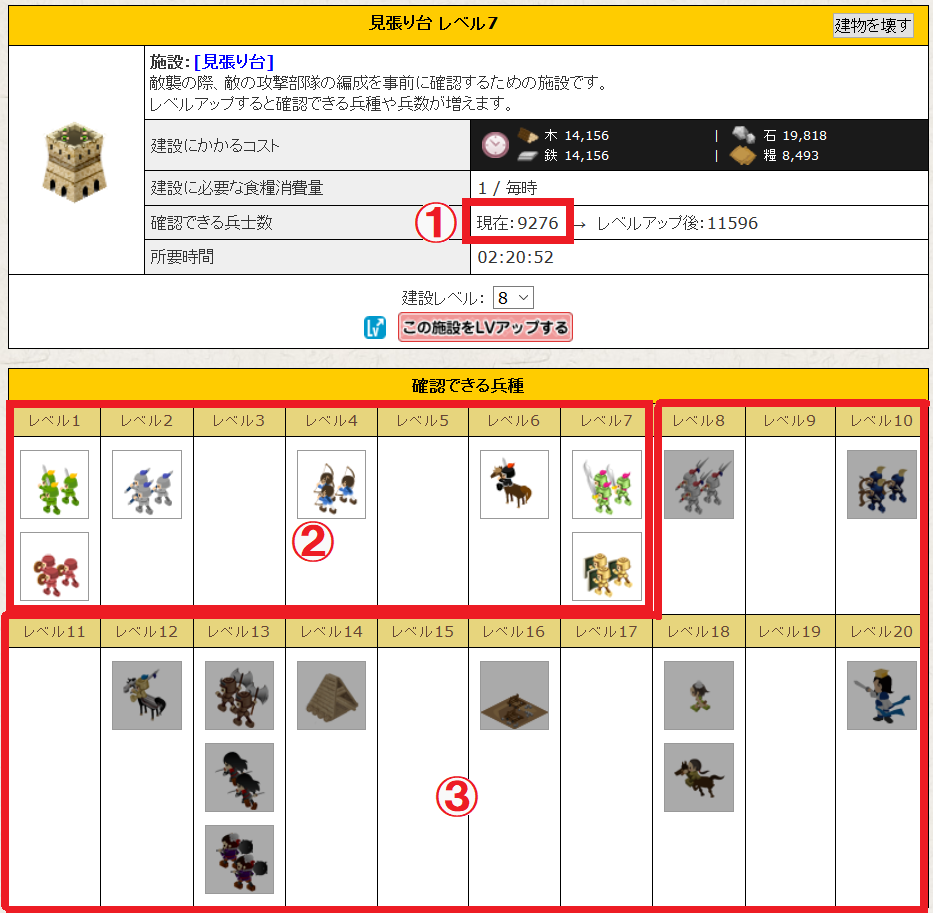Select the golden shield soldiers icon under Level 7
Screen dimensions: 933x913
(607, 566)
